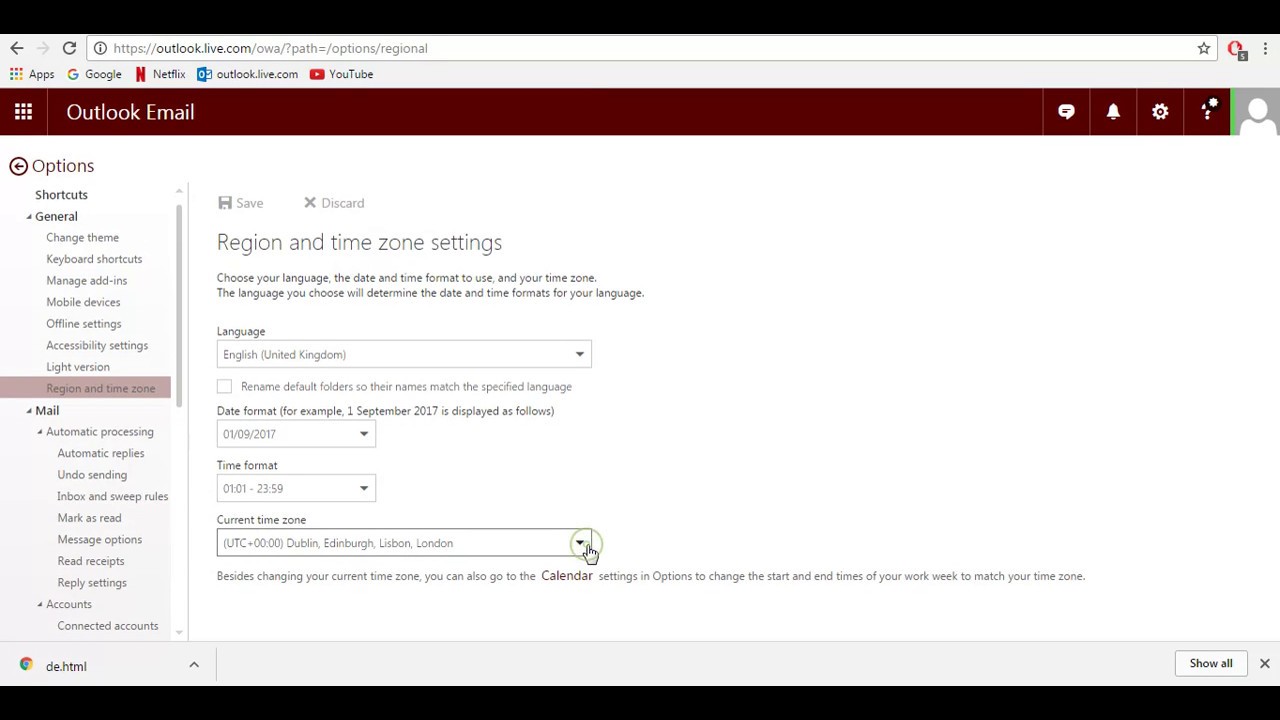Open the Chrome three-dot menu
Screen dimensions: 1280x720
coord(1265,48)
